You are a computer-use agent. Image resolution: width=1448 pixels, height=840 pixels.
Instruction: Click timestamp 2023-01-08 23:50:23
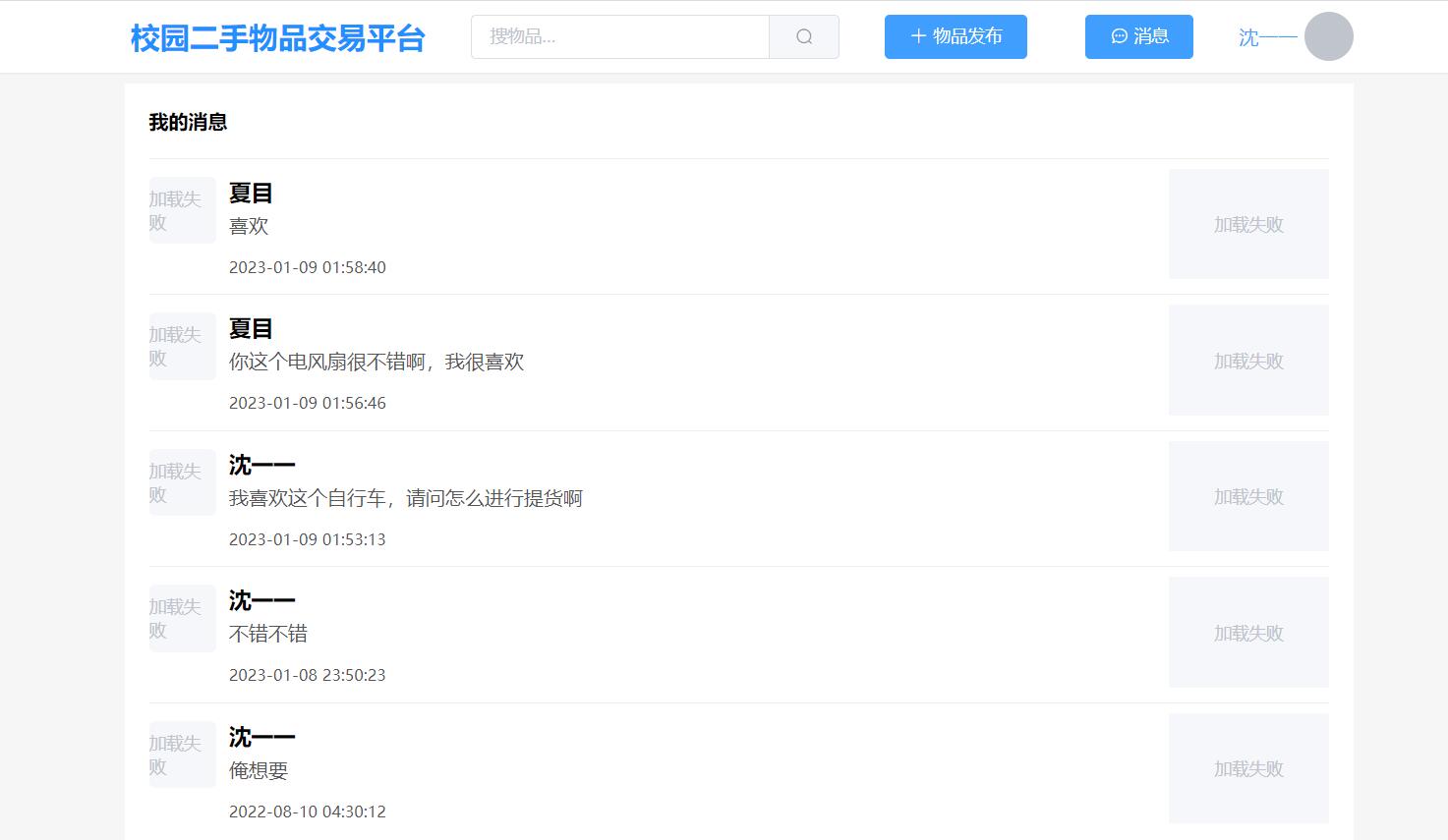click(308, 675)
